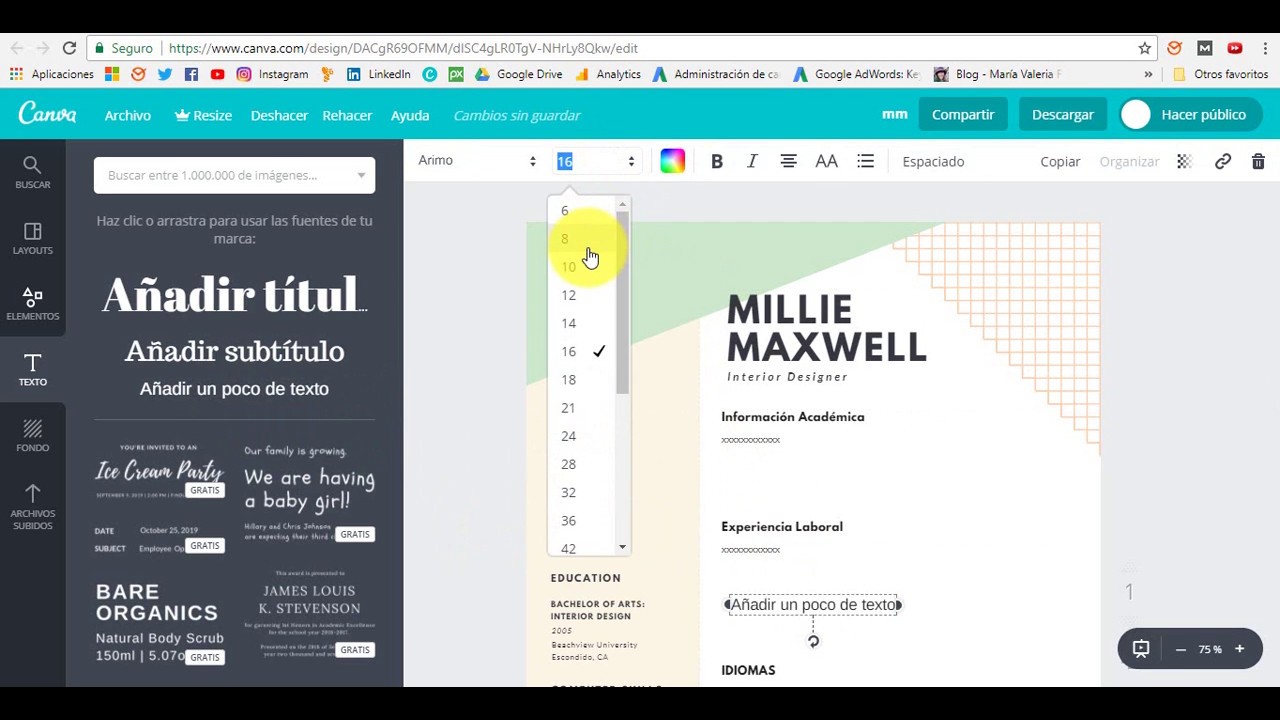Screen dimensions: 1280x720
Task: Click the font size input field
Action: (588, 161)
